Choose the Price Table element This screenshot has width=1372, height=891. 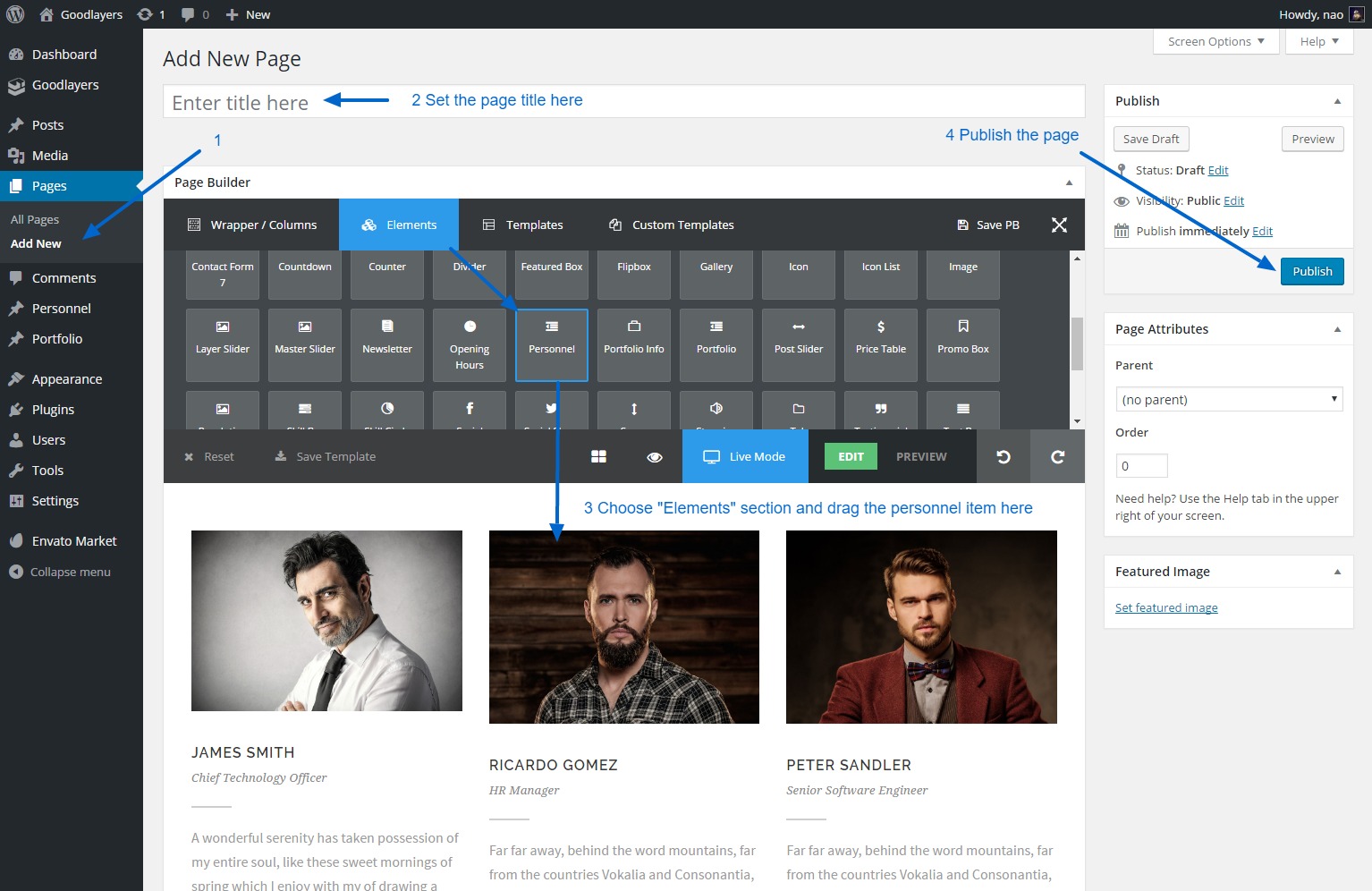(x=880, y=345)
